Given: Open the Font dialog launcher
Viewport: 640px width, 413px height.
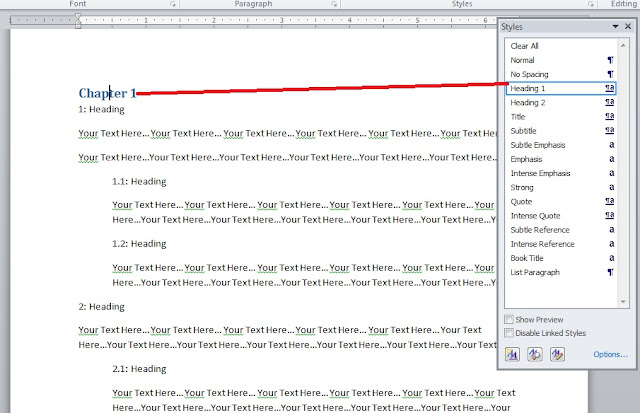Looking at the screenshot, I should click(173, 4).
